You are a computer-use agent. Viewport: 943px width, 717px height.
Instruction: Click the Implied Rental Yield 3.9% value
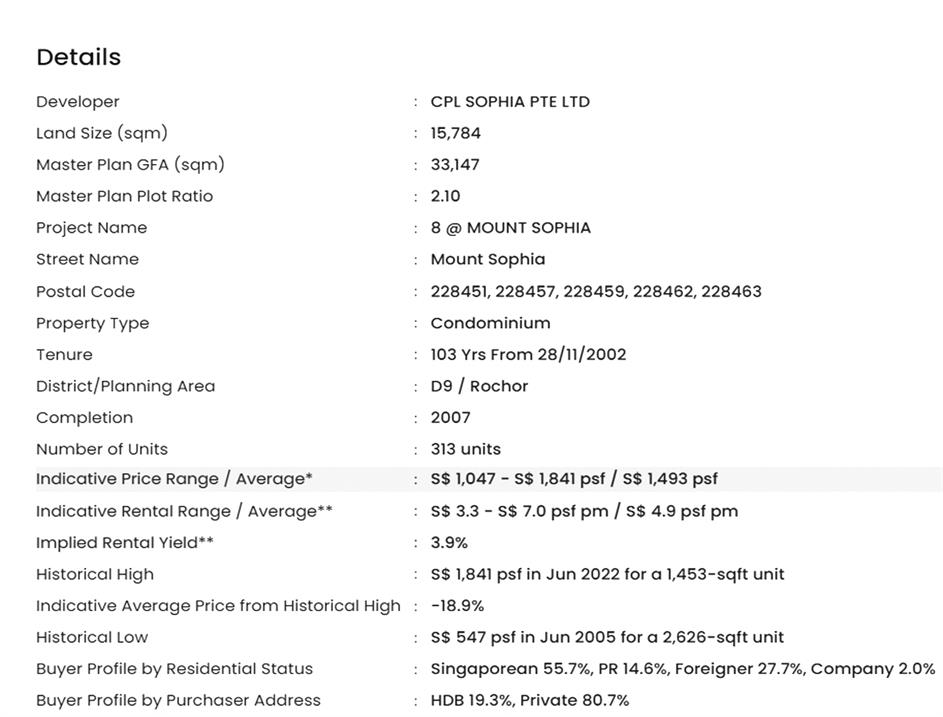coord(449,543)
